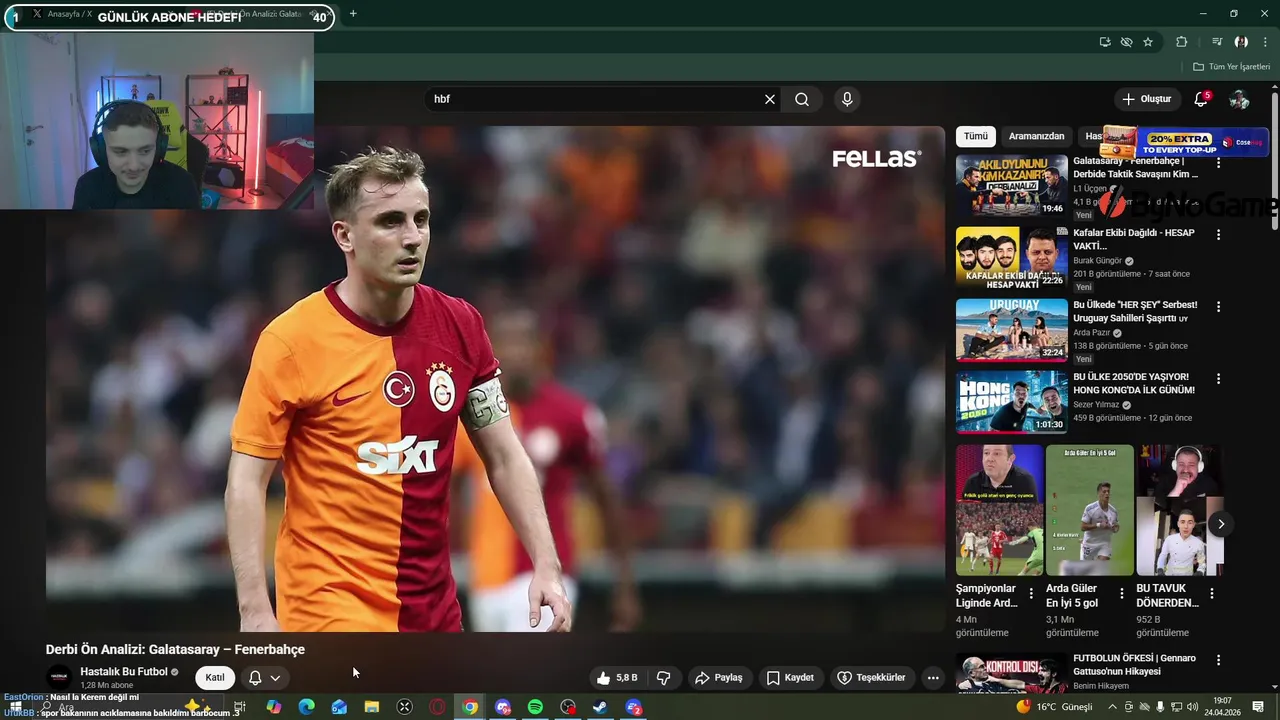Image resolution: width=1280 pixels, height=720 pixels.
Task: Open more video actions three dots
Action: click(933, 678)
